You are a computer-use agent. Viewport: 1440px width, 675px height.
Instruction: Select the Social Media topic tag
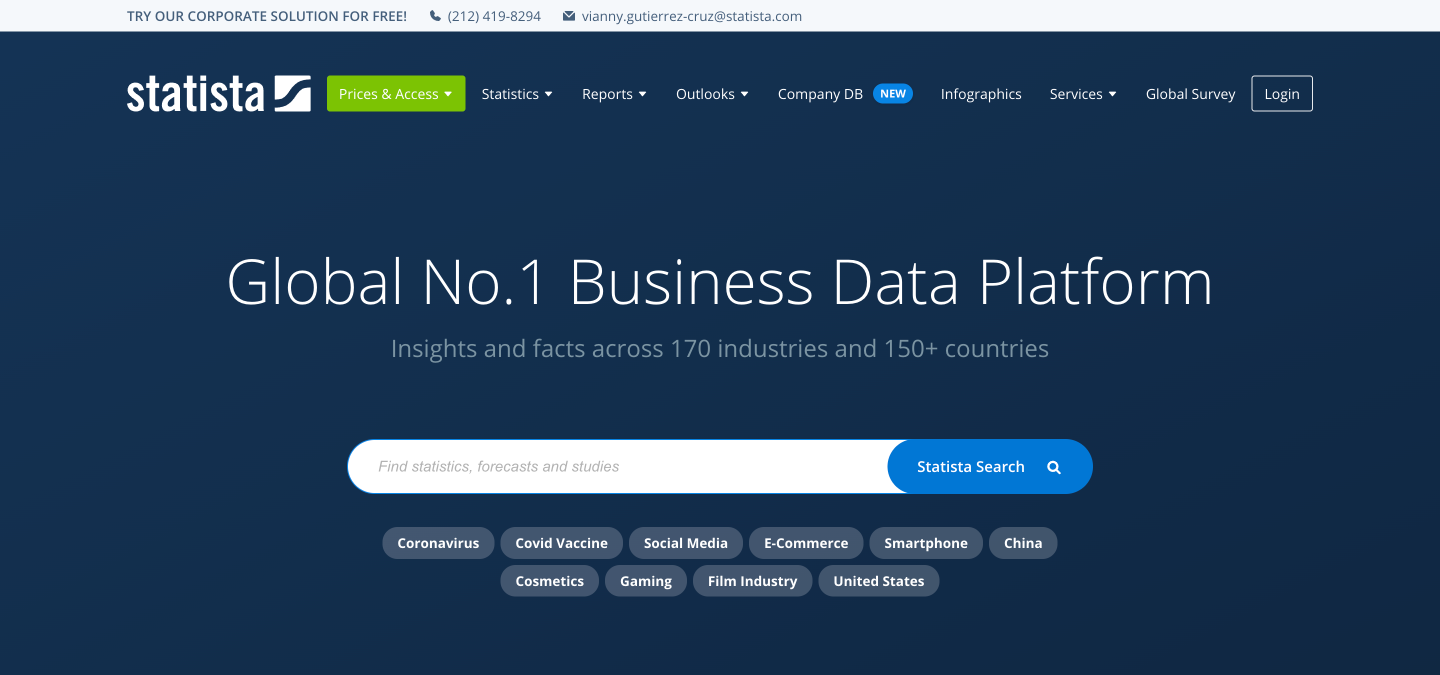point(686,543)
